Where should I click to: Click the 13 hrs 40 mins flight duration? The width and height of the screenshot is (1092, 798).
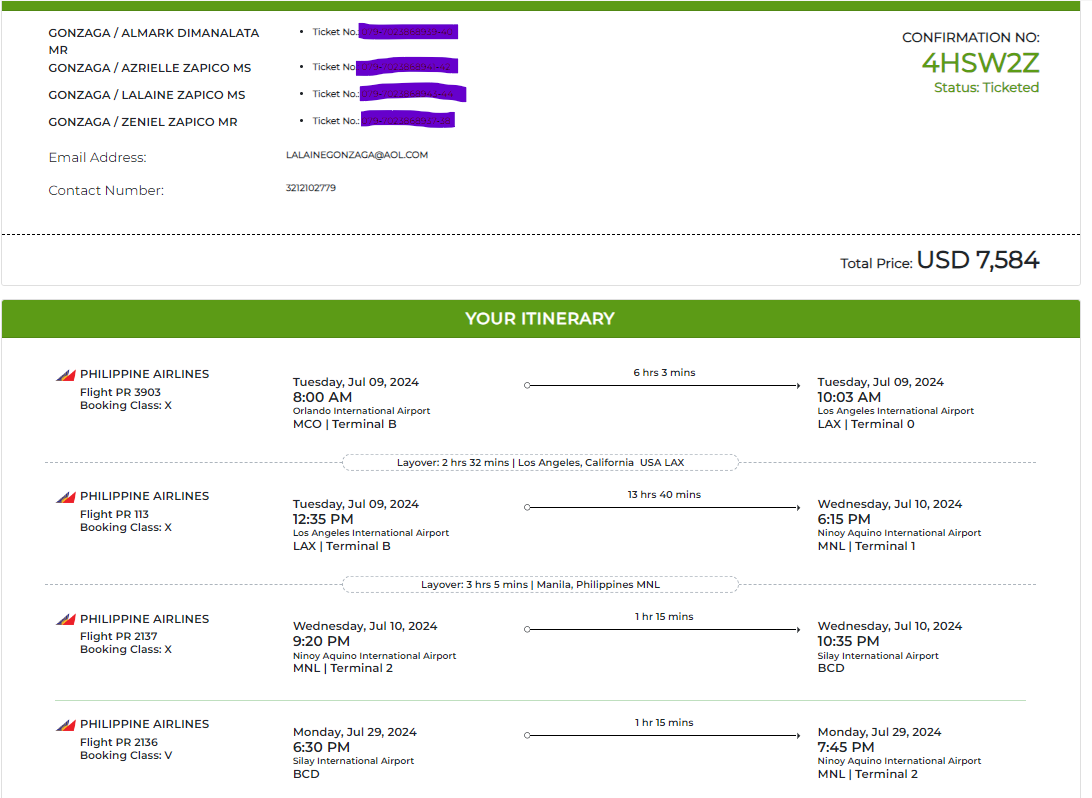point(664,495)
